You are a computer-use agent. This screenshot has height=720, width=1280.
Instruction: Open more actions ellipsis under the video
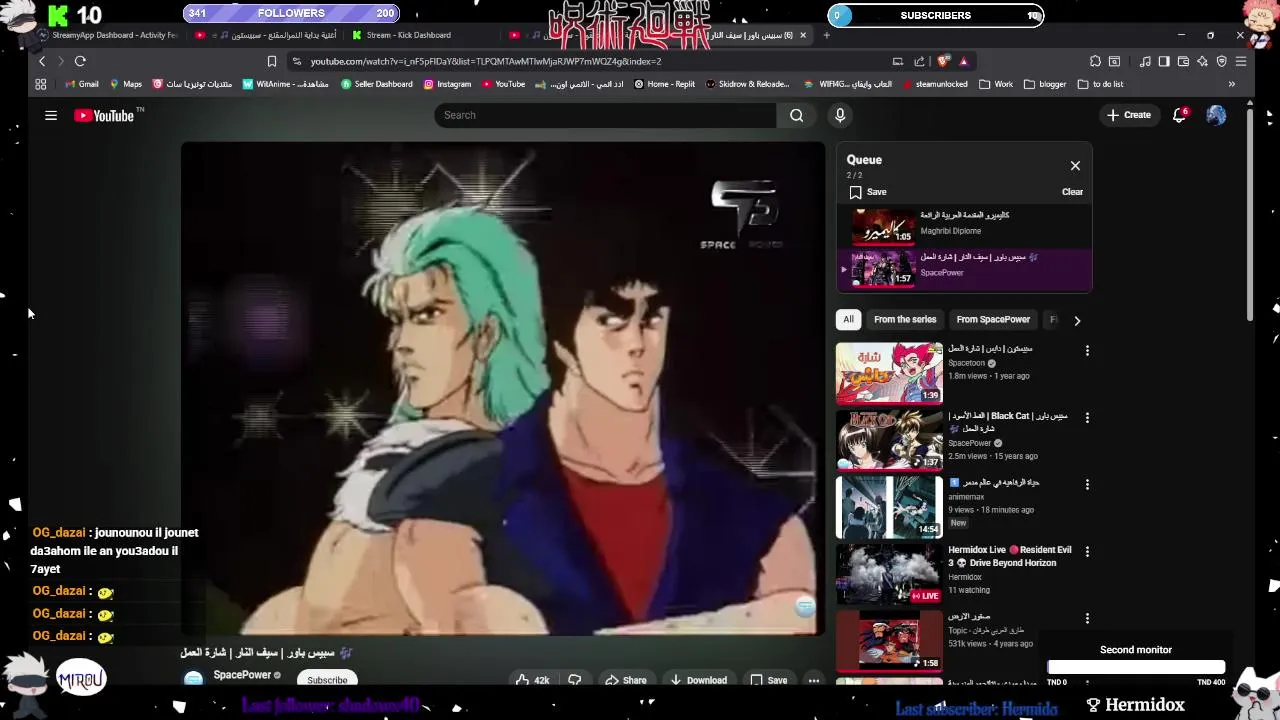coord(813,680)
